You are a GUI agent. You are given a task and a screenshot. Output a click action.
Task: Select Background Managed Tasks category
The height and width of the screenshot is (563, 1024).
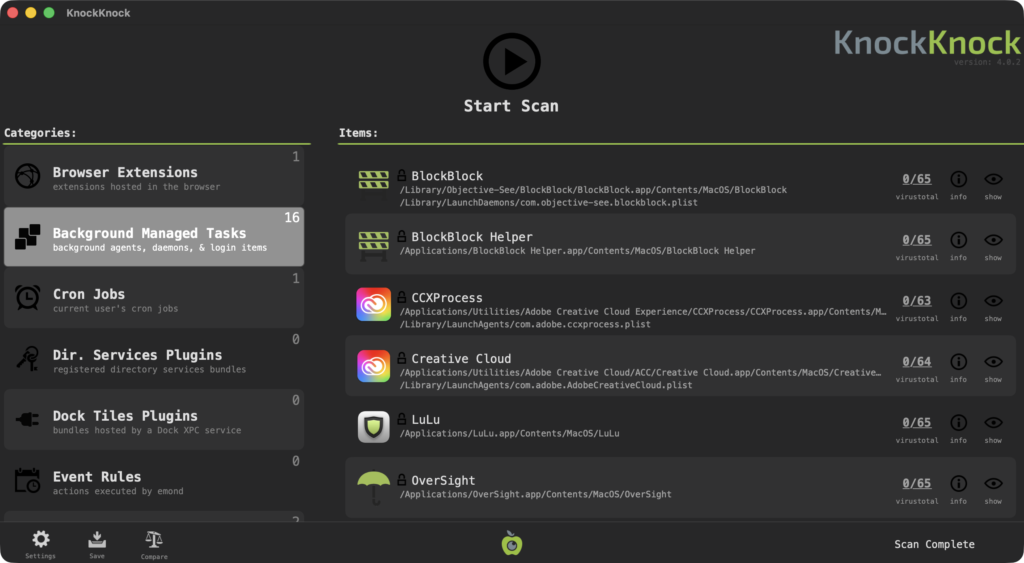154,237
